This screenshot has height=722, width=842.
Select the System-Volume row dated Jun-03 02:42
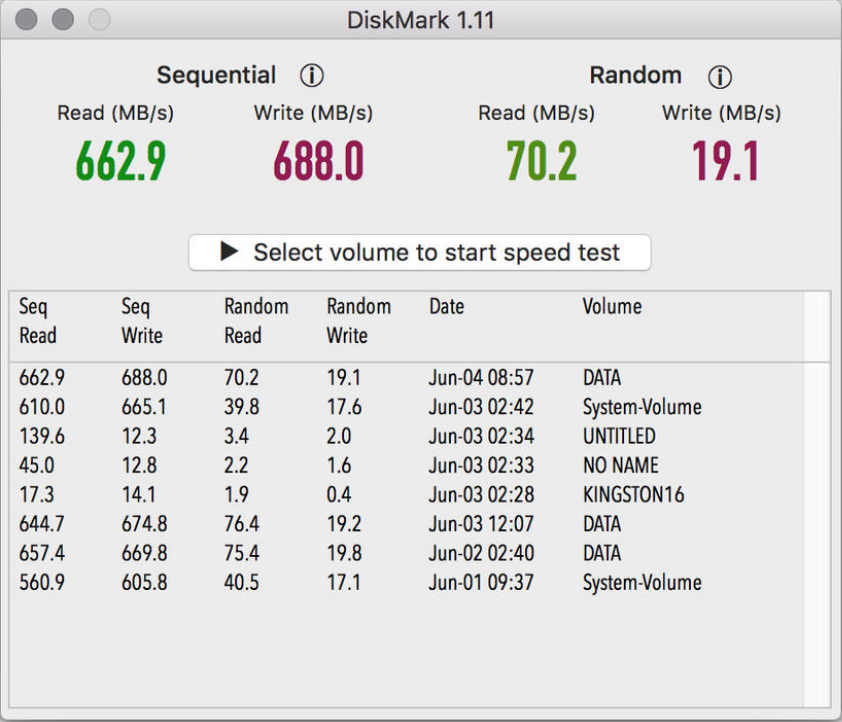point(400,407)
